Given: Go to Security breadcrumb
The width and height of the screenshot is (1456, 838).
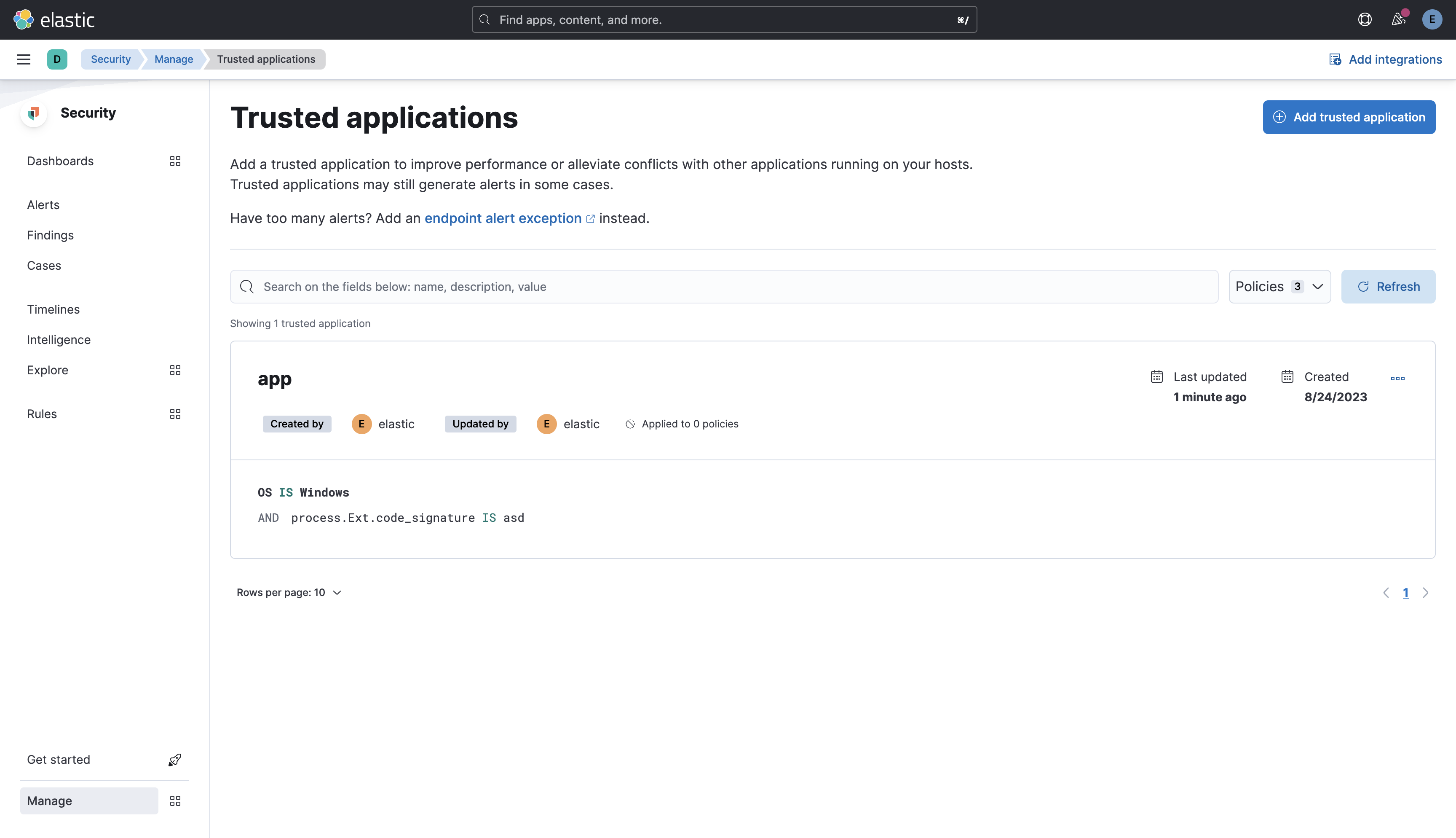Looking at the screenshot, I should click(110, 59).
